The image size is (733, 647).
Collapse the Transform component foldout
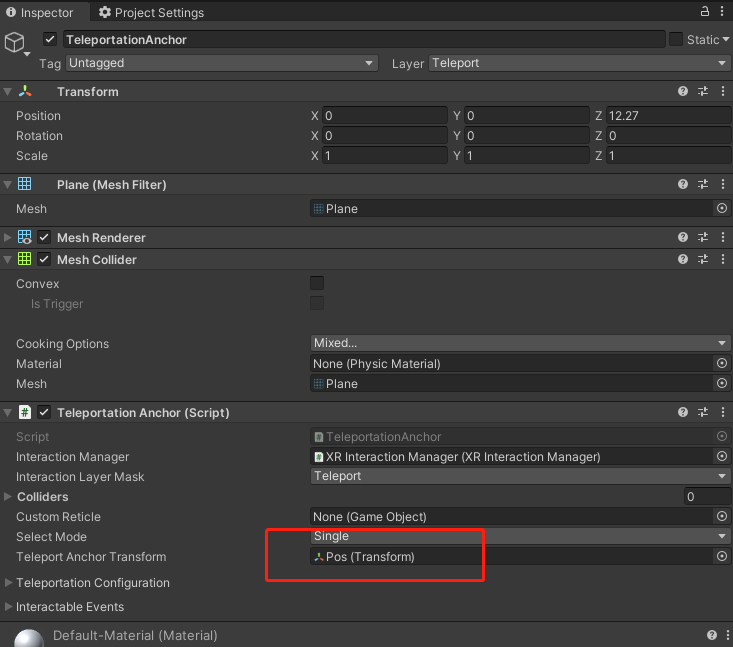7,92
